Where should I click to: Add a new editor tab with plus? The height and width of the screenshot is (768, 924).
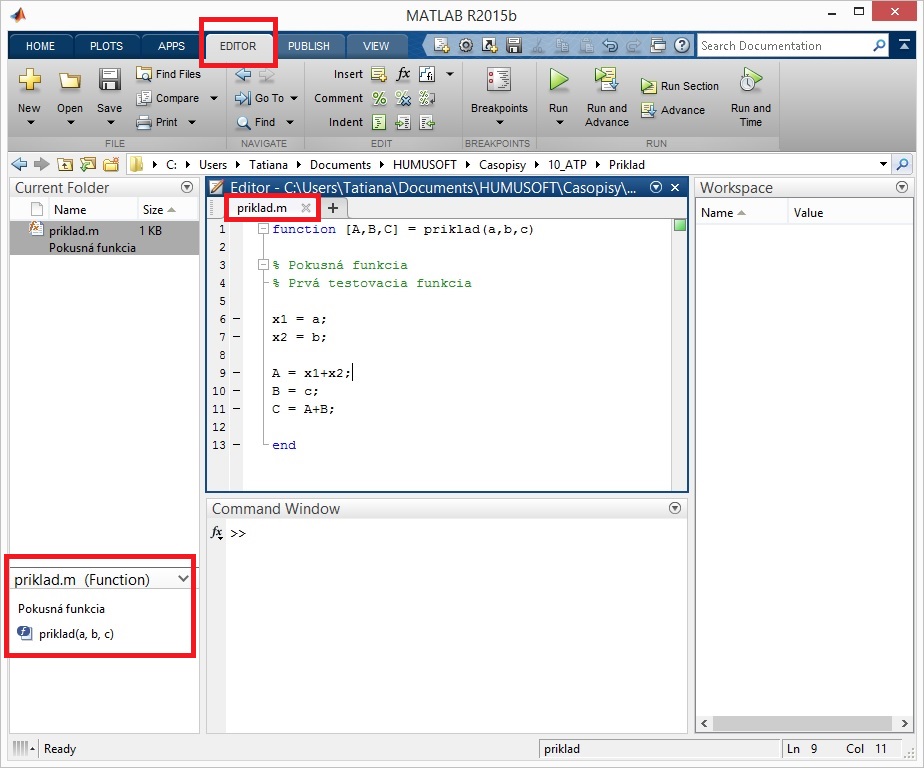point(333,207)
